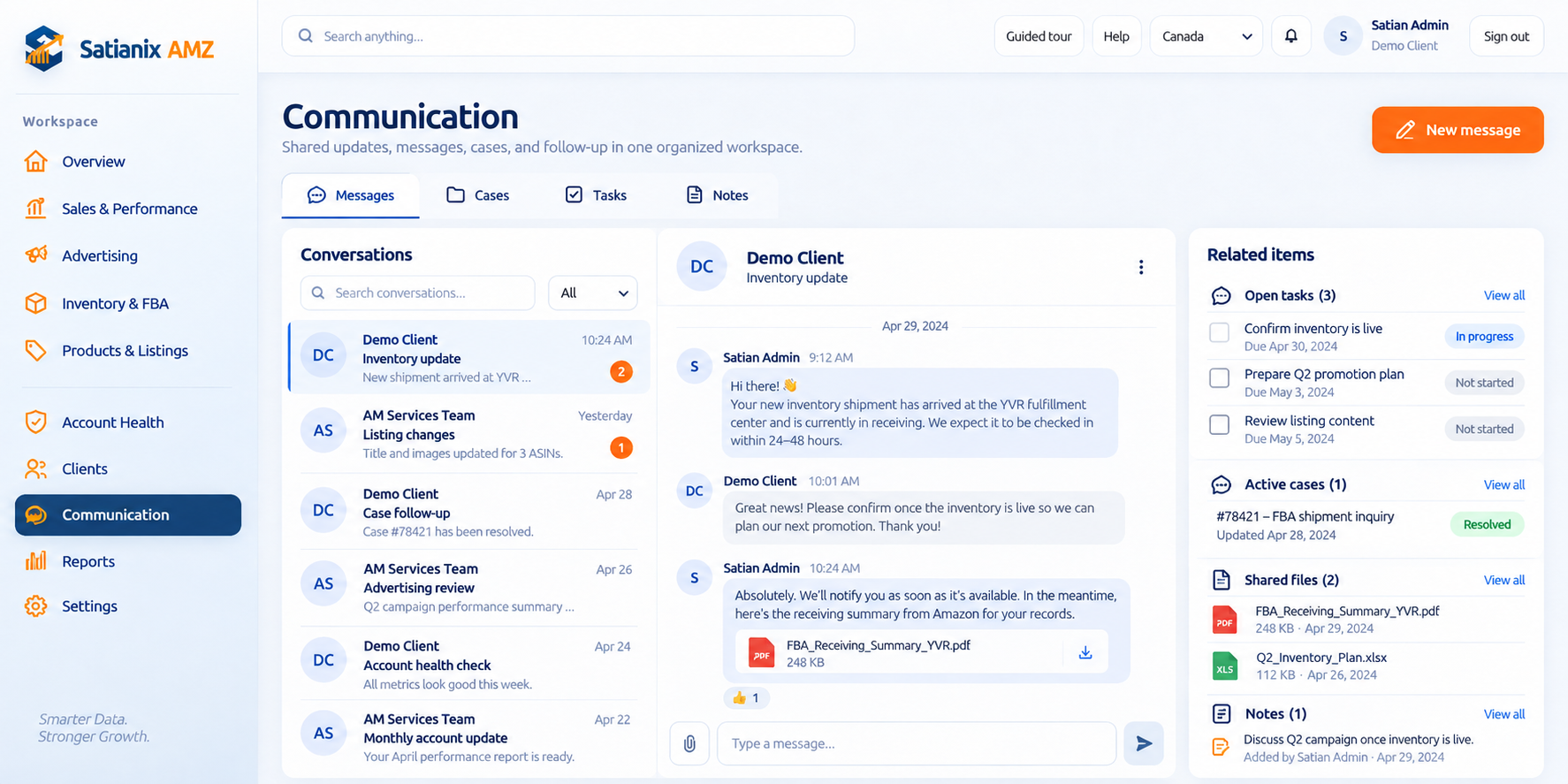Viewport: 1568px width, 784px height.
Task: Click the Sign out button
Action: coord(1506,36)
